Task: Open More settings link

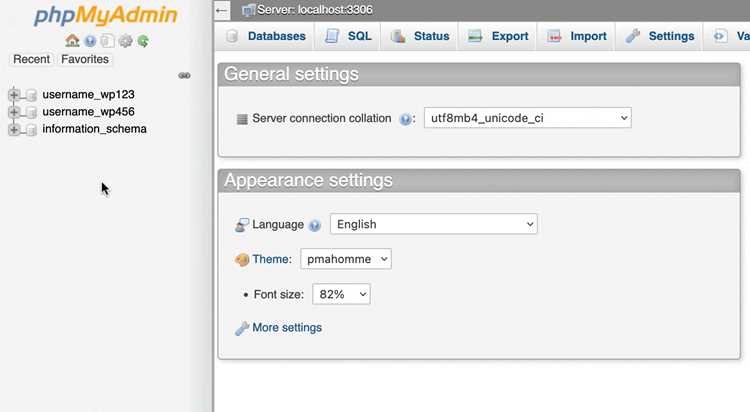Action: pyautogui.click(x=287, y=328)
